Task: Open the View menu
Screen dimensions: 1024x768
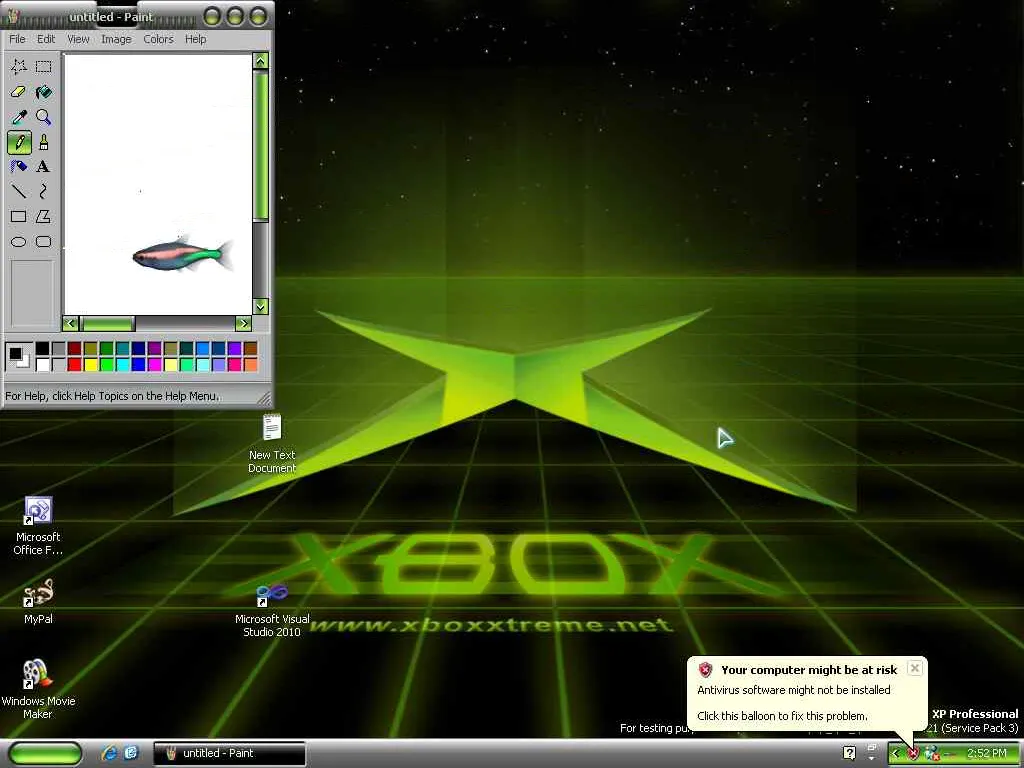Action: pyautogui.click(x=78, y=39)
